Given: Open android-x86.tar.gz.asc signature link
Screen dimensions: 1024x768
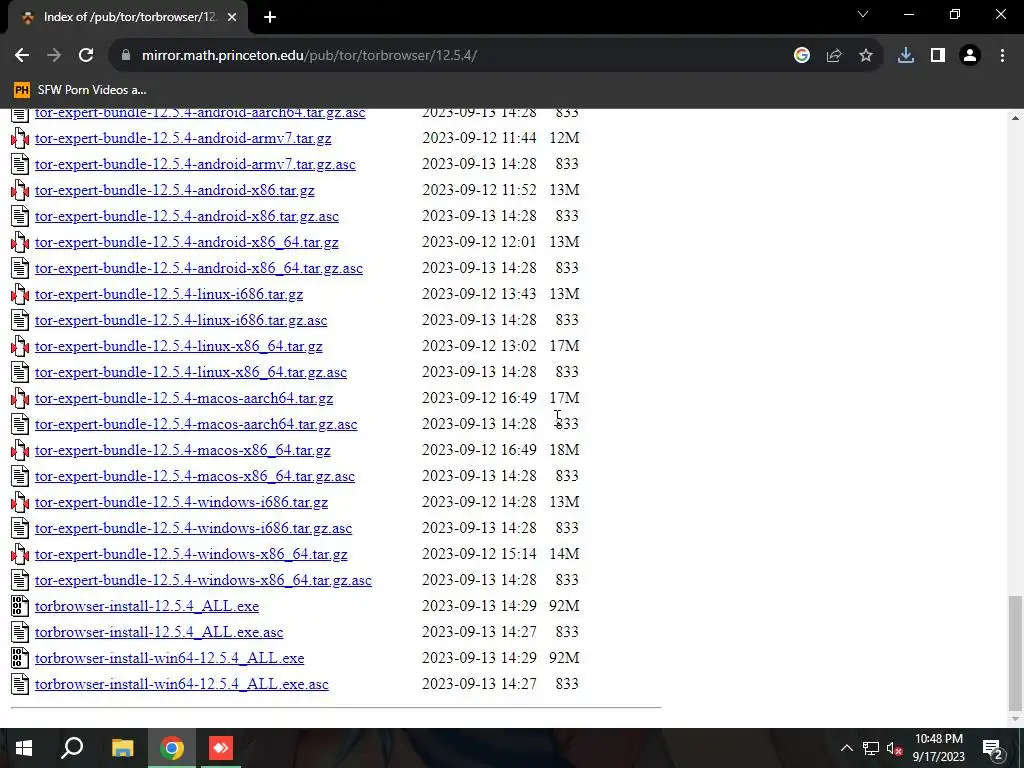Looking at the screenshot, I should pyautogui.click(x=187, y=216).
